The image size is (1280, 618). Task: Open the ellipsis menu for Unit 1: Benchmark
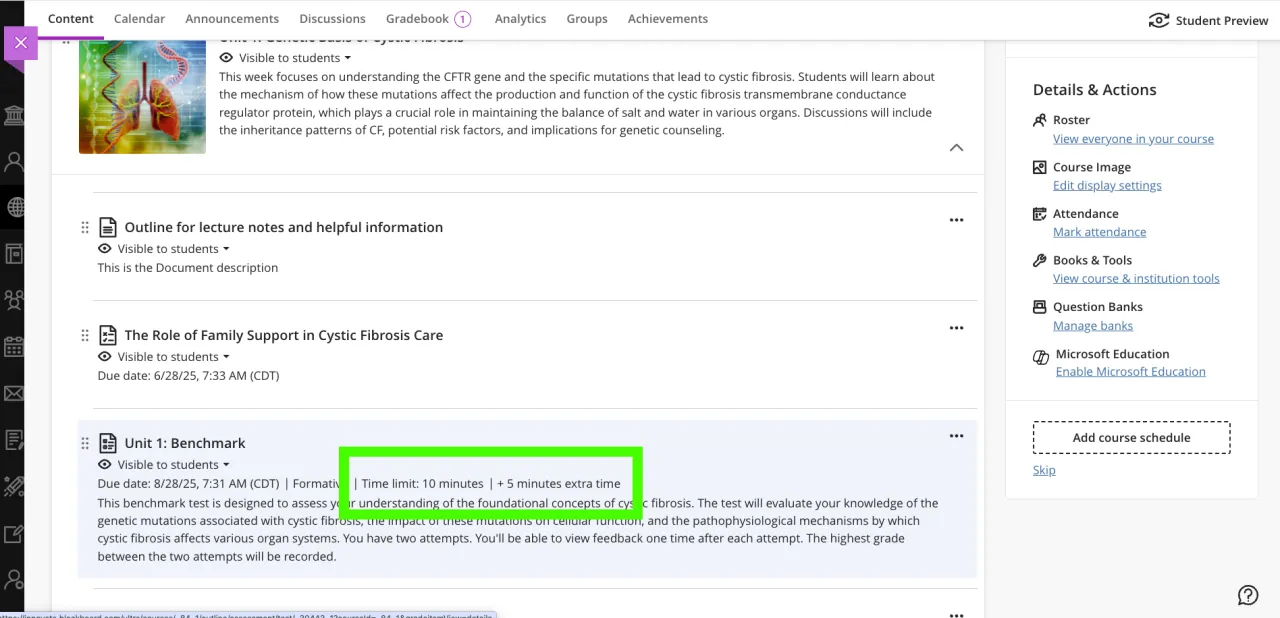tap(956, 435)
